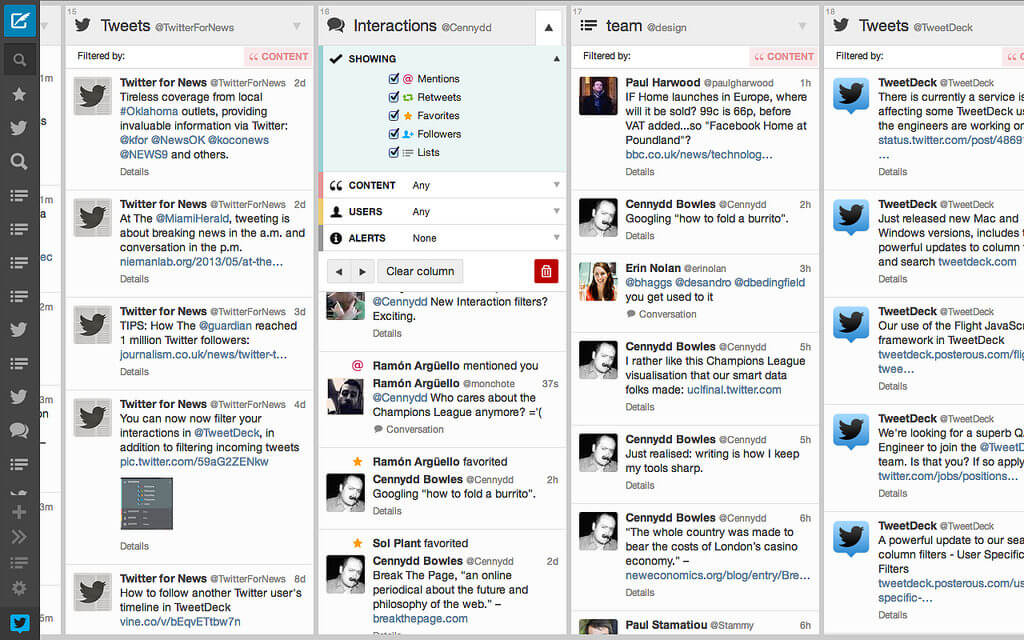
Task: Open the @TwitterForNews column options arrow
Action: (x=296, y=26)
